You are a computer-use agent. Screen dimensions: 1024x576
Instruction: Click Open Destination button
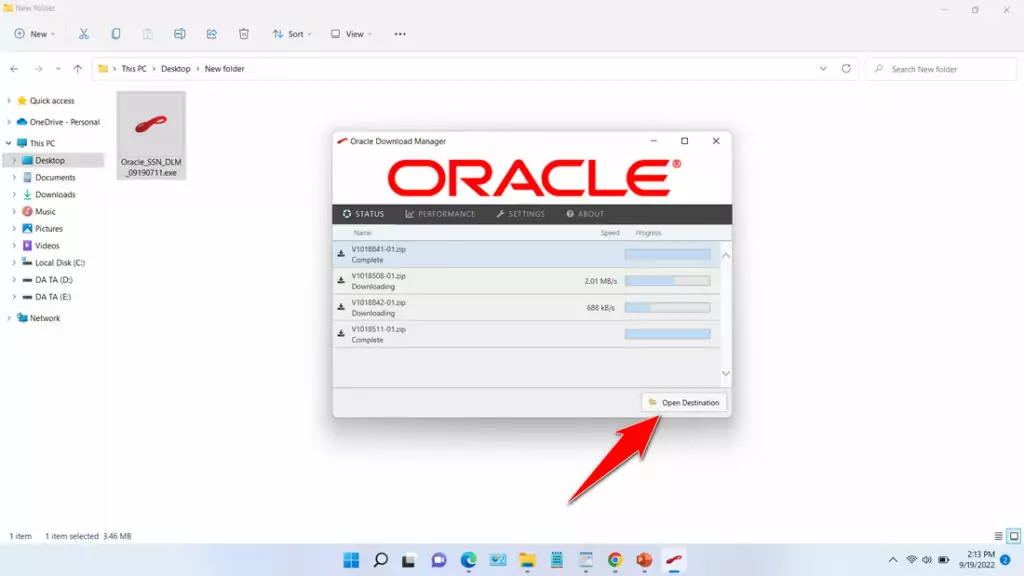[x=684, y=402]
